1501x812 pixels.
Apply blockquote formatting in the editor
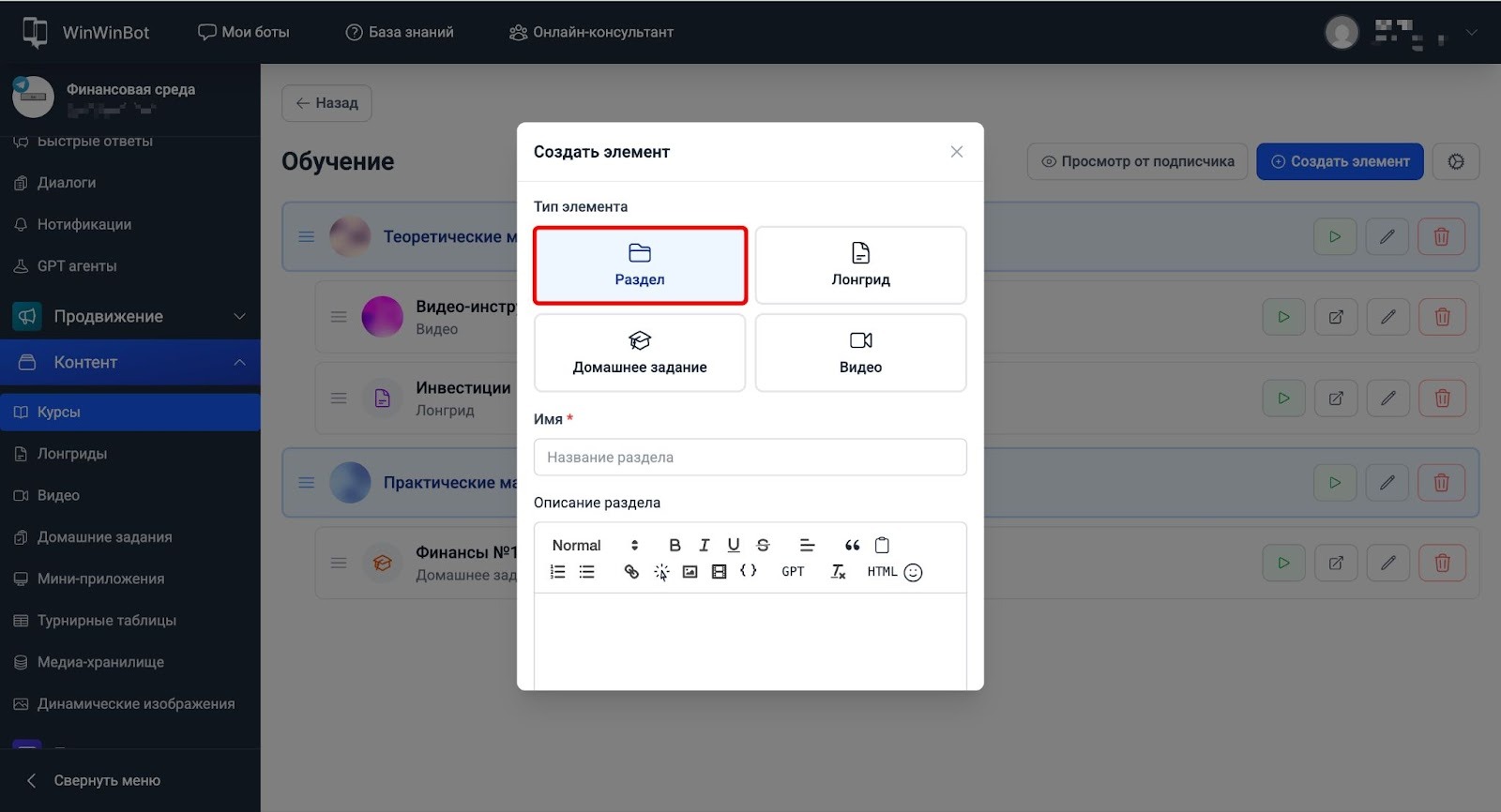click(x=852, y=545)
